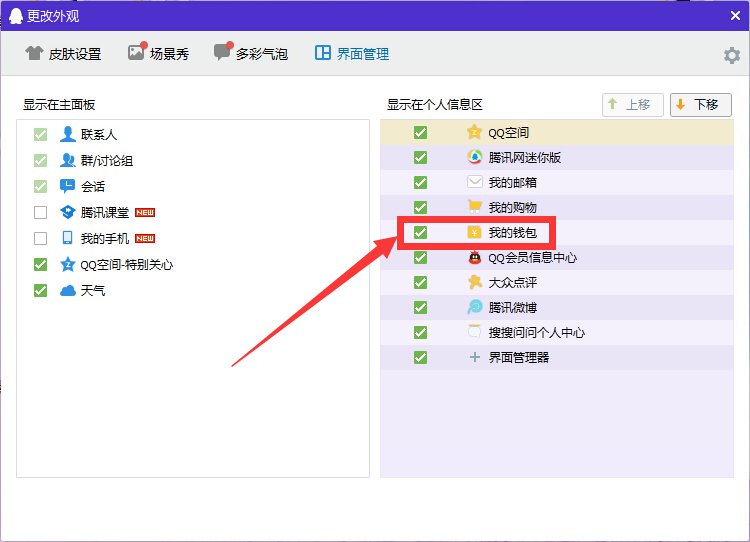Move item down with 下移 button
Viewport: 750px width, 542px height.
coord(701,104)
